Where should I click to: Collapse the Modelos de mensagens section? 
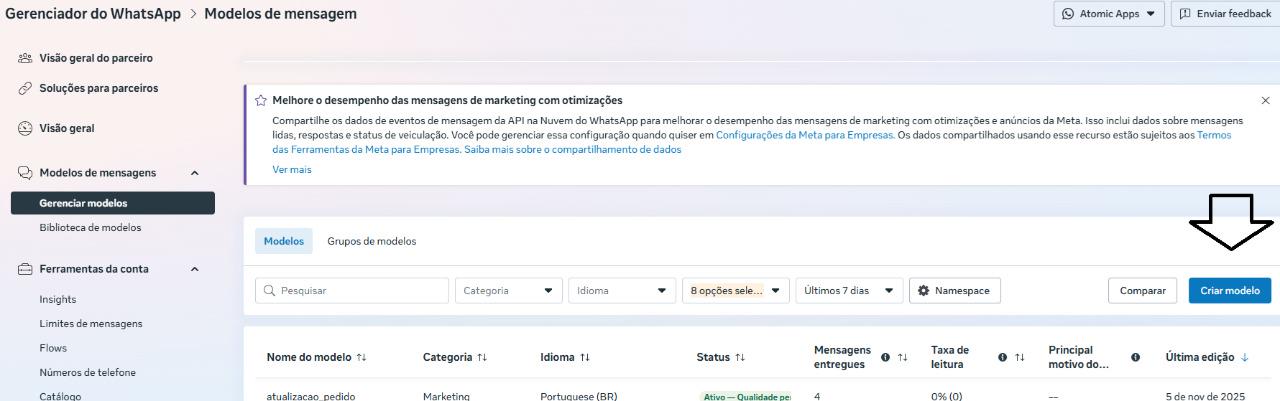[194, 173]
